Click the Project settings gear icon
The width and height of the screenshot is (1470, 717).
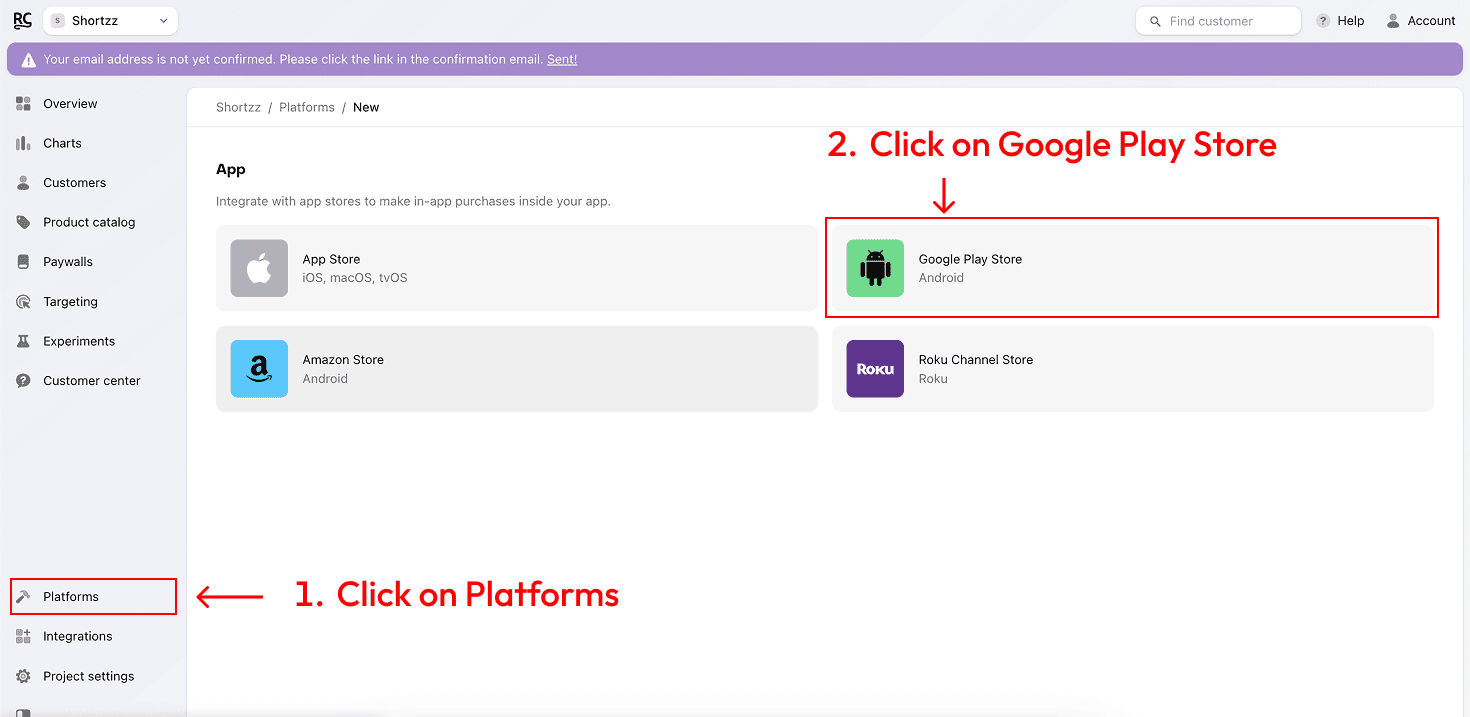click(x=23, y=677)
